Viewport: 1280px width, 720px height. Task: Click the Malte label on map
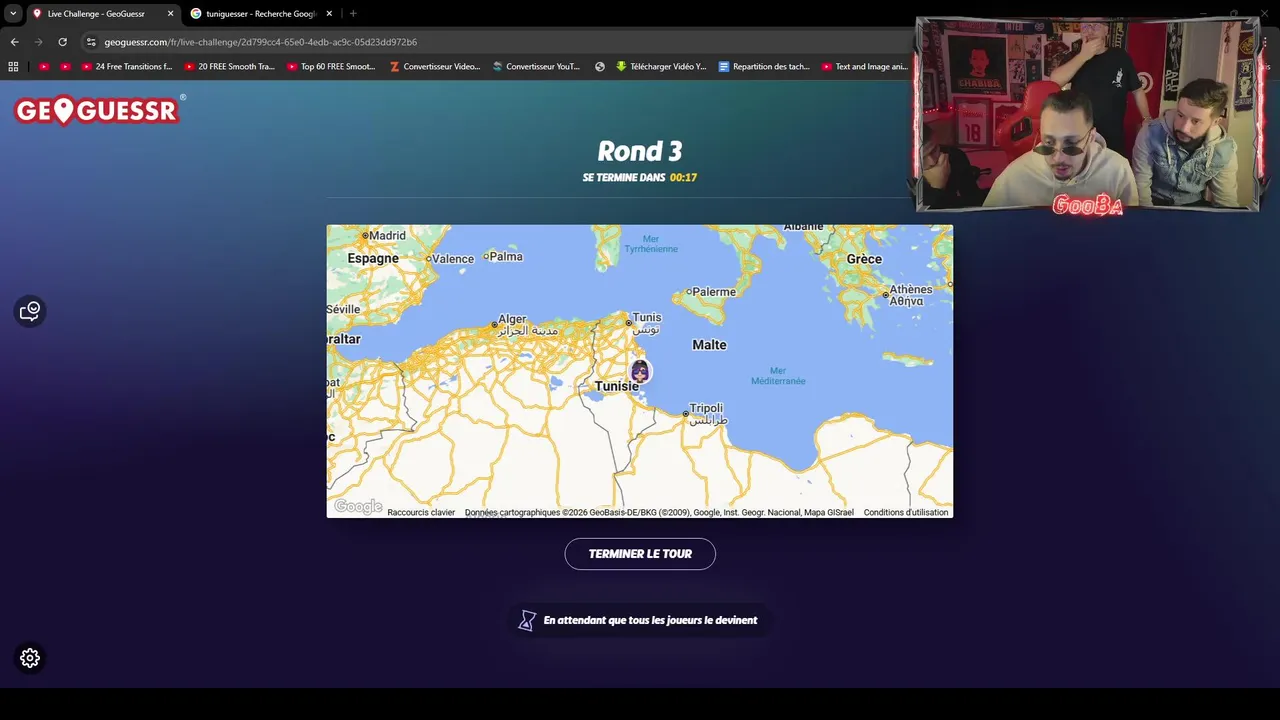click(709, 345)
